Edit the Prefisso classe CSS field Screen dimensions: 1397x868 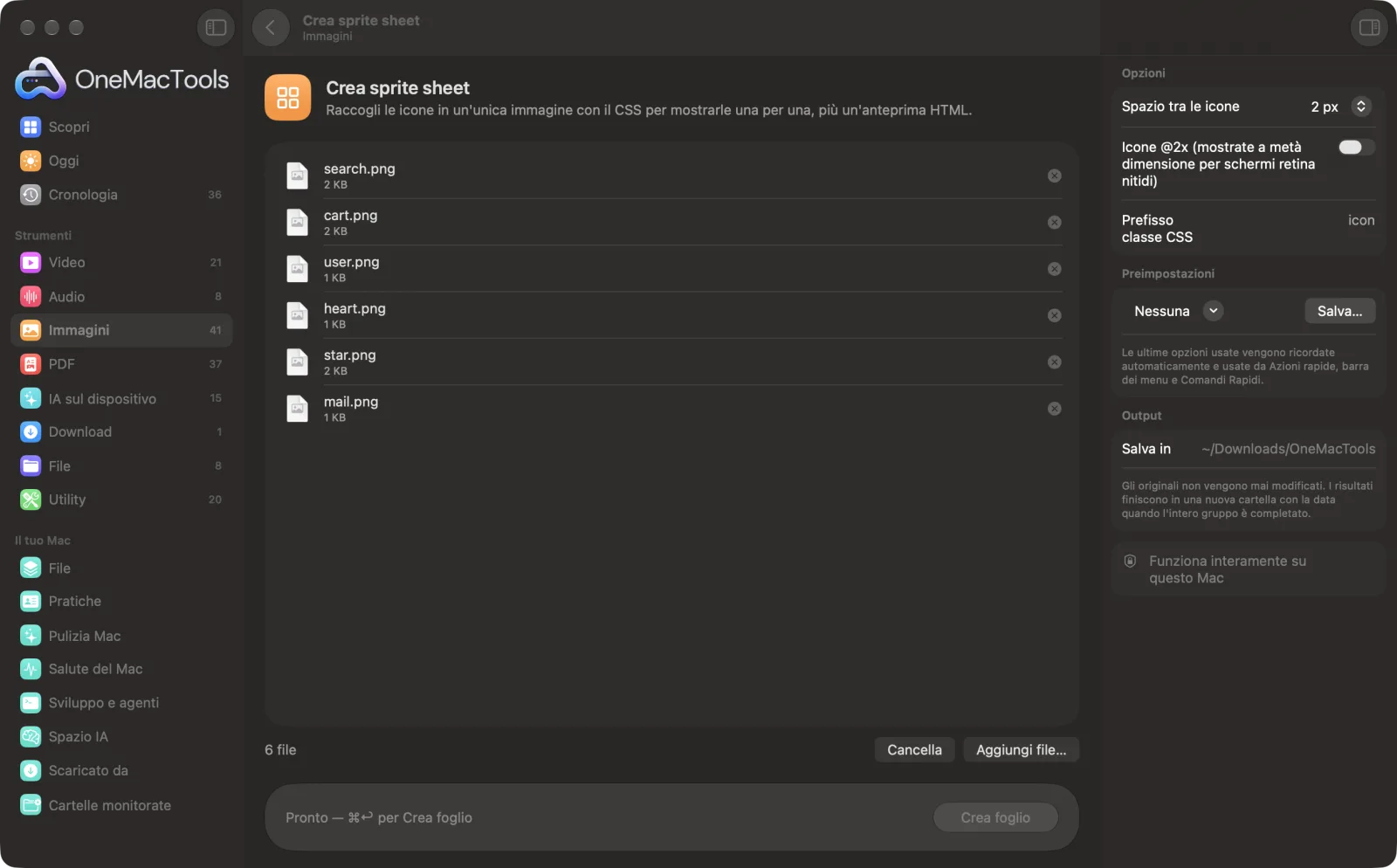(x=1360, y=220)
